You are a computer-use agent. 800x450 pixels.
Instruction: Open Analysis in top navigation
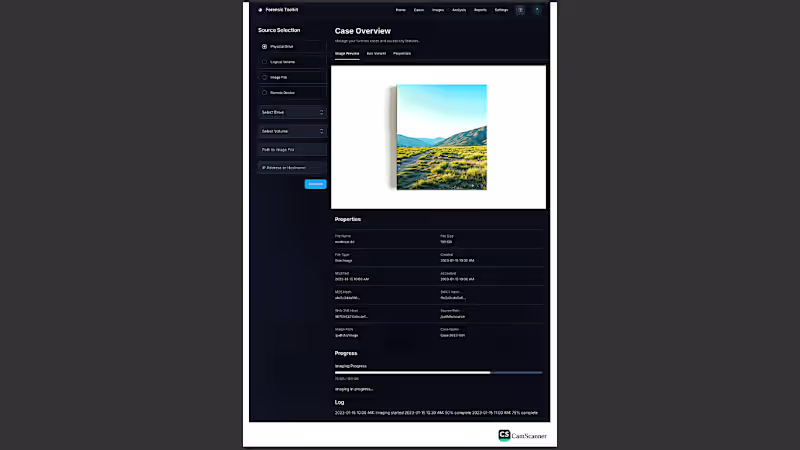(x=459, y=10)
